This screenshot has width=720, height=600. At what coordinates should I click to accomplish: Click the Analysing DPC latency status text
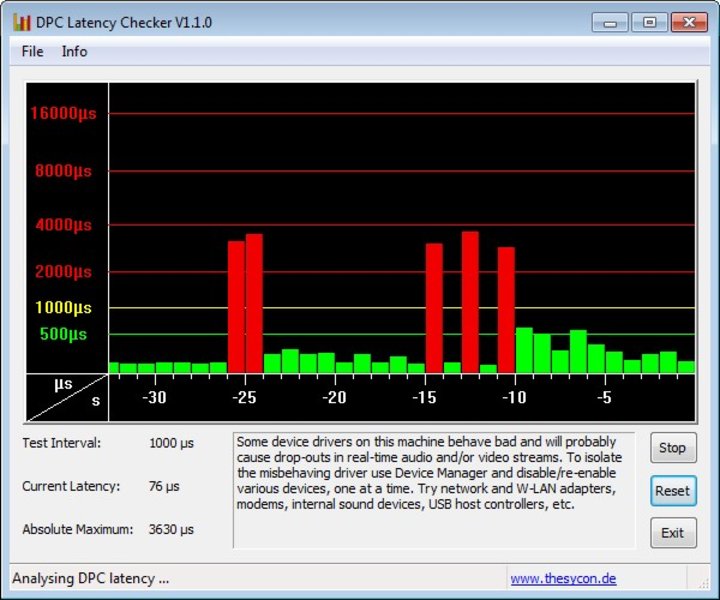click(x=90, y=578)
